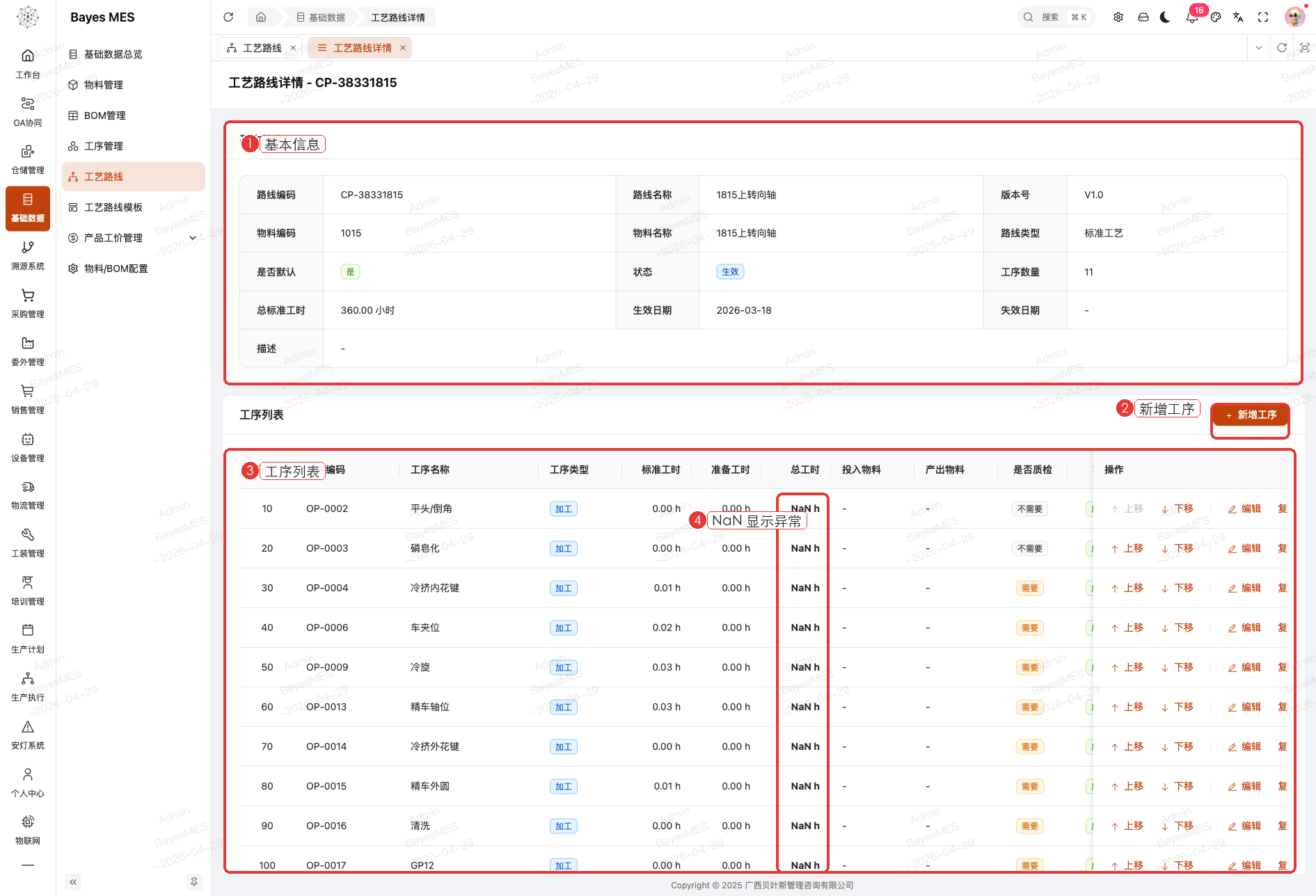
Task: Open the 委外管理 outsourcing module
Action: click(x=28, y=352)
